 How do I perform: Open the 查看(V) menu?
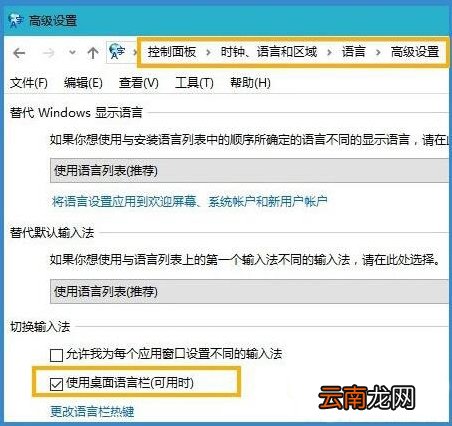point(139,83)
